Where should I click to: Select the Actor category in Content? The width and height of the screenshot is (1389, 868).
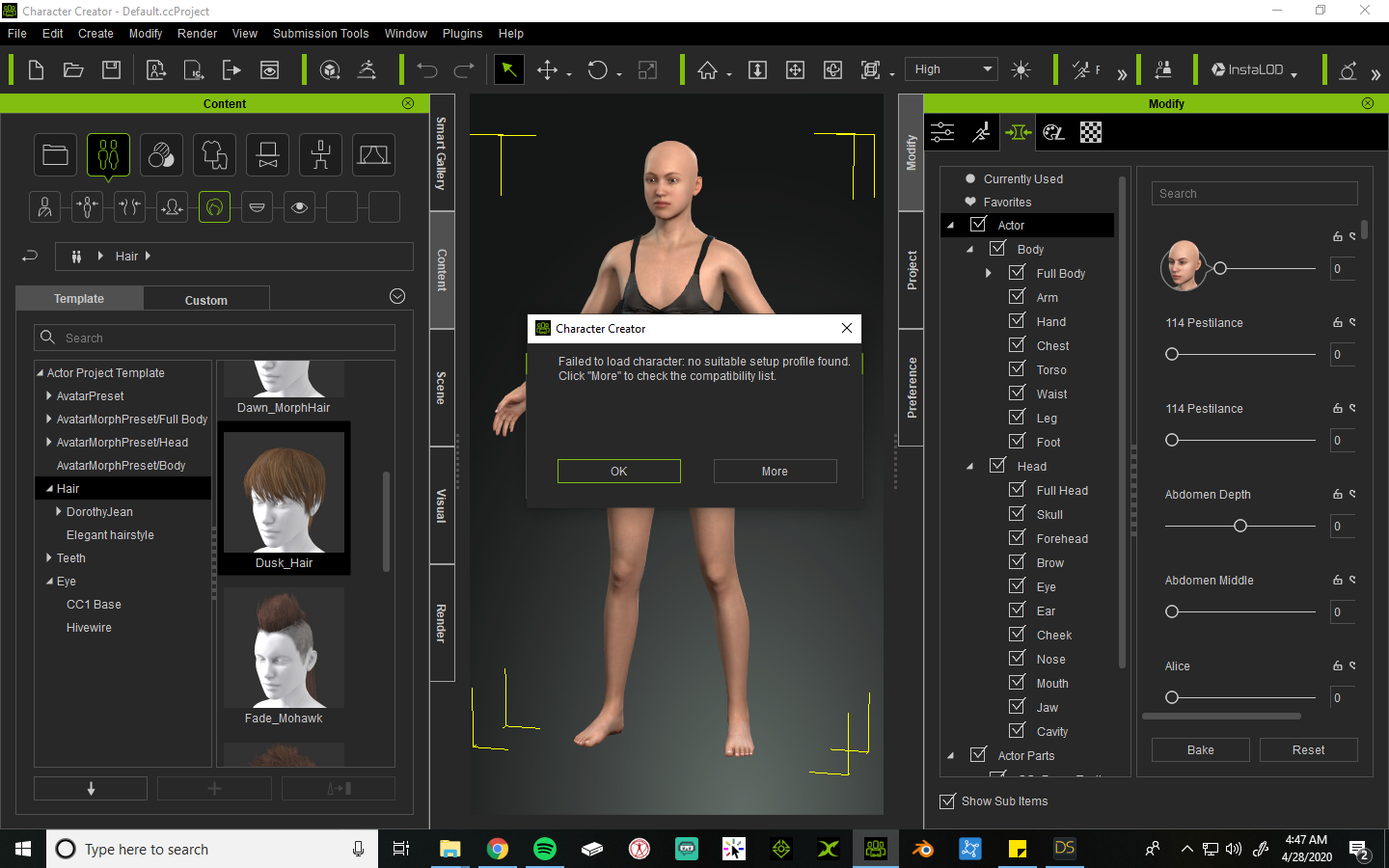[x=109, y=154]
